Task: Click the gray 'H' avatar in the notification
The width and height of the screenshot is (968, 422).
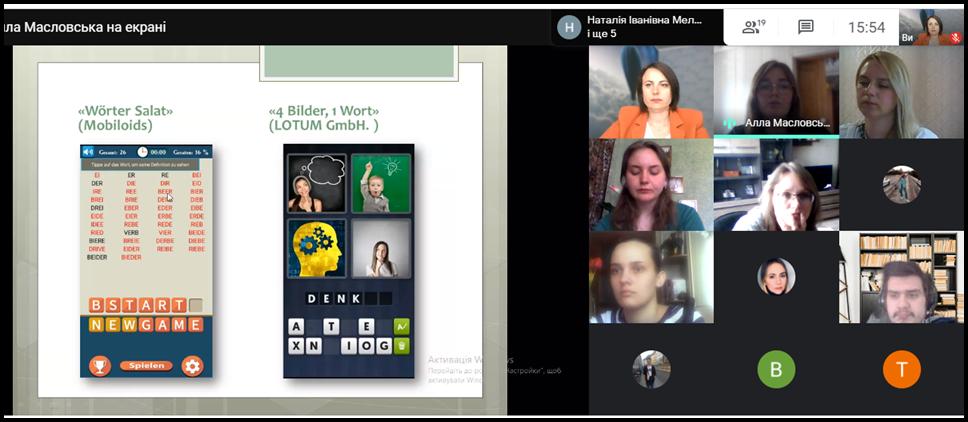Action: pyautogui.click(x=569, y=27)
